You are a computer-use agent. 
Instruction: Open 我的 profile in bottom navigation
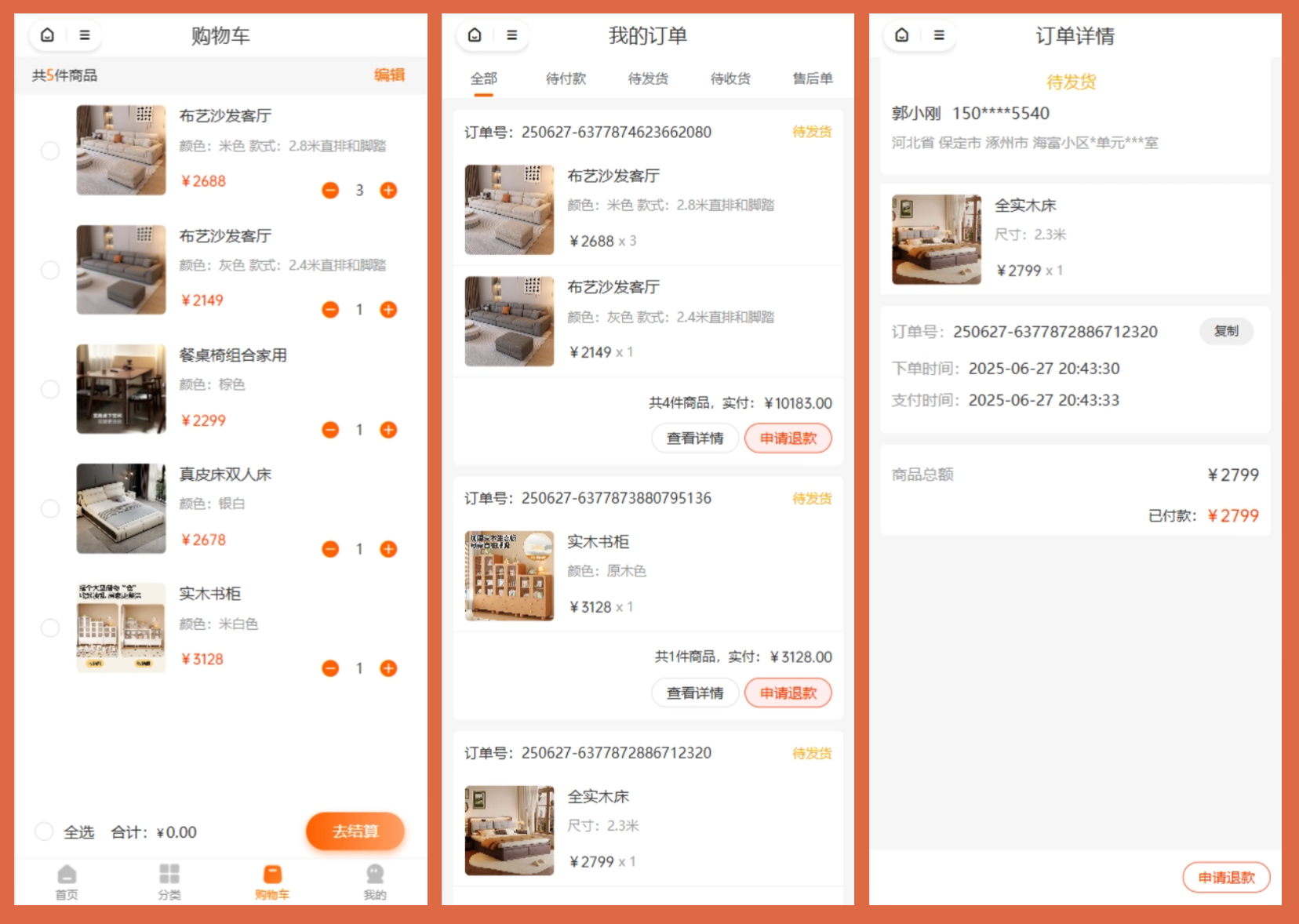[375, 881]
